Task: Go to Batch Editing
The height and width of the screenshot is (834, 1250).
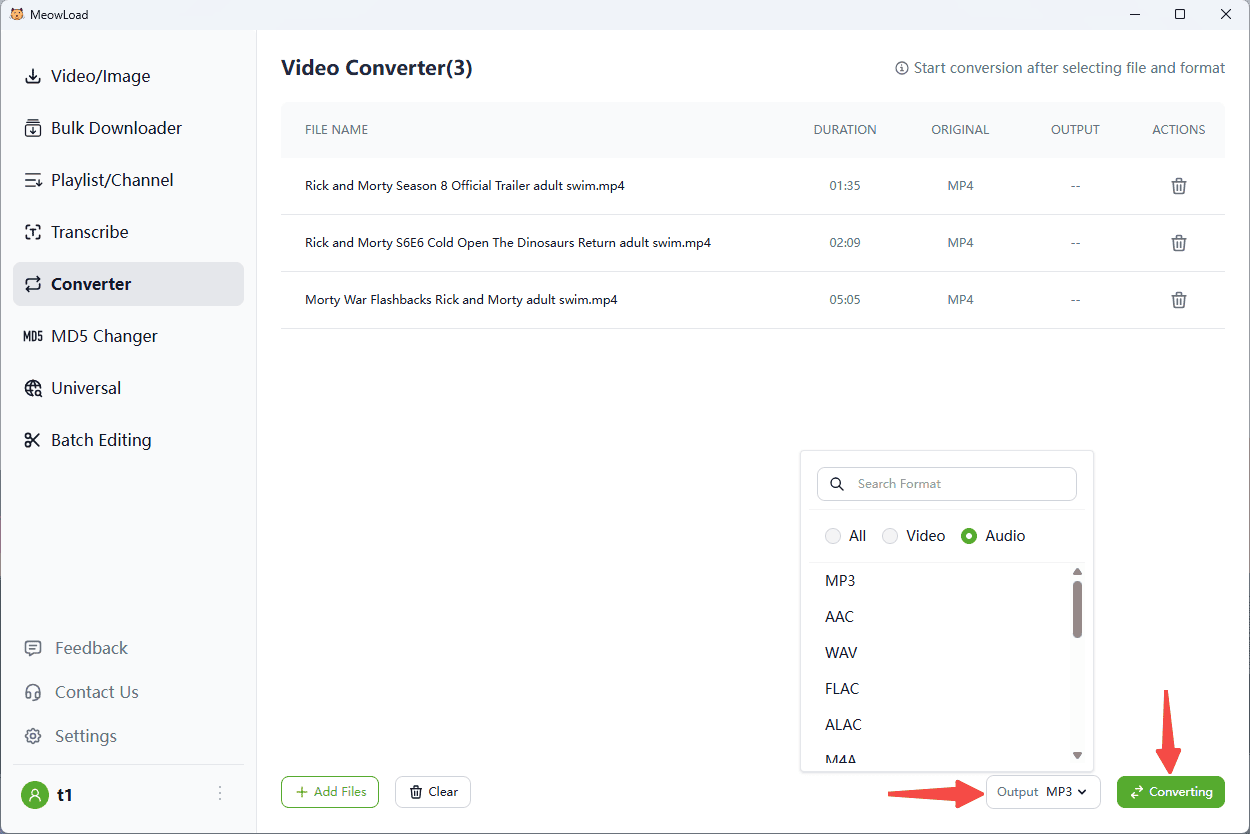Action: click(101, 440)
